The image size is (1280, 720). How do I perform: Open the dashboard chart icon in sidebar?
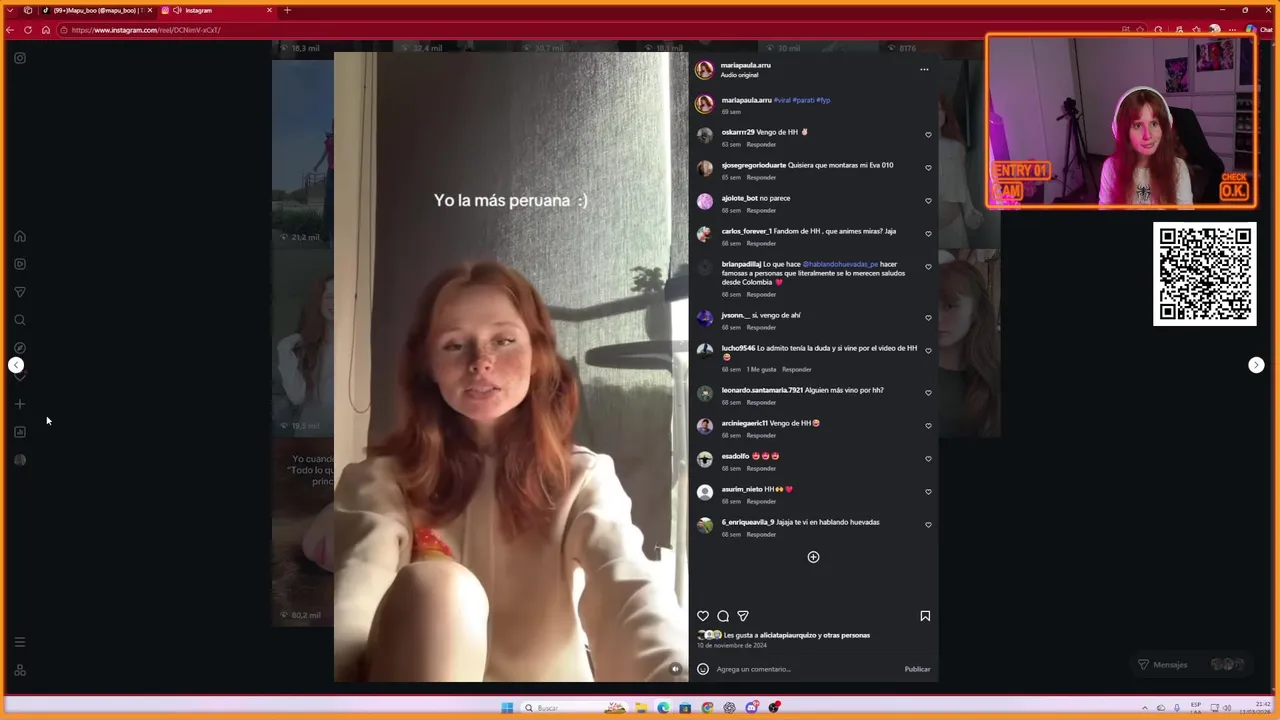coord(19,432)
